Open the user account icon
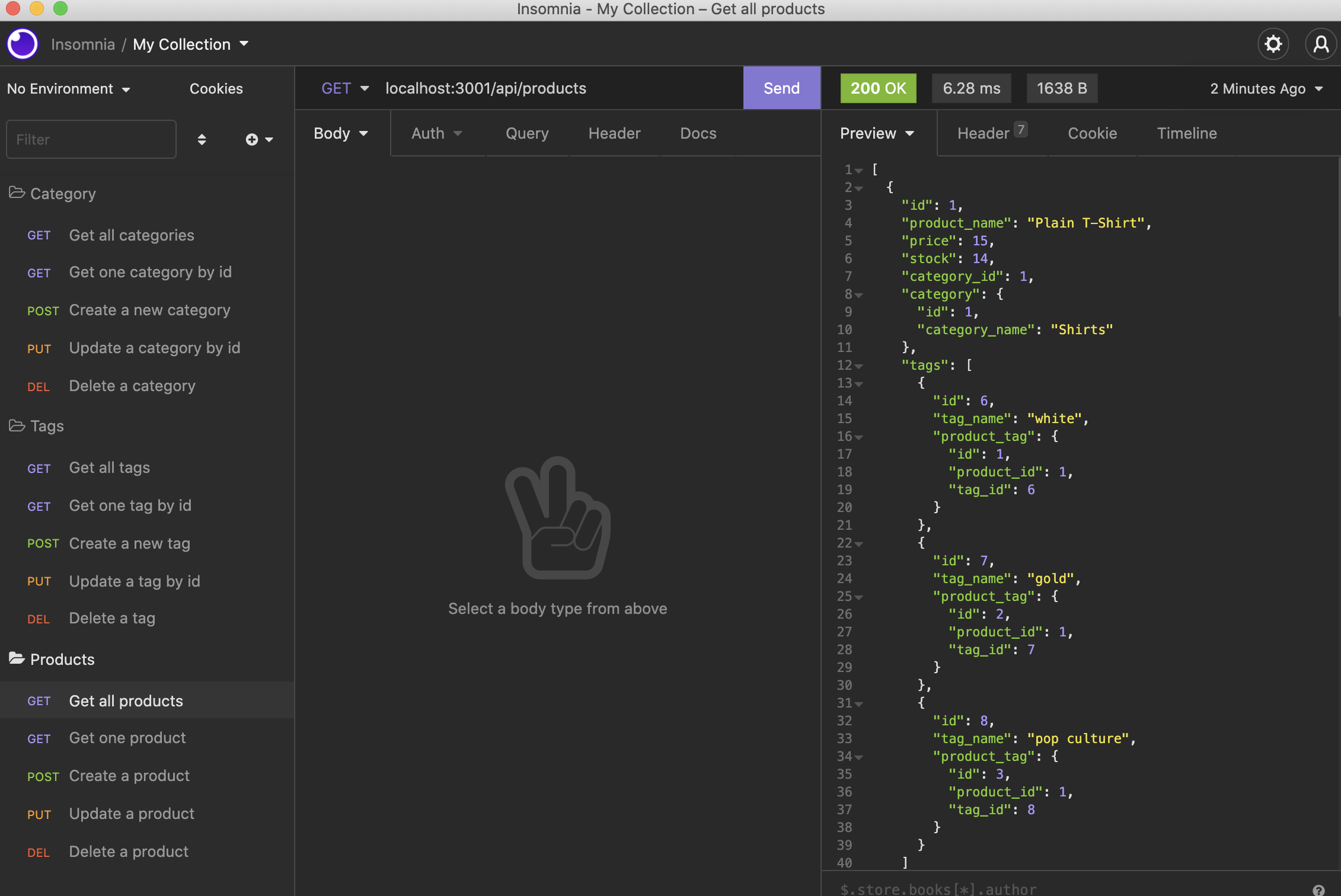This screenshot has width=1341, height=896. point(1321,44)
